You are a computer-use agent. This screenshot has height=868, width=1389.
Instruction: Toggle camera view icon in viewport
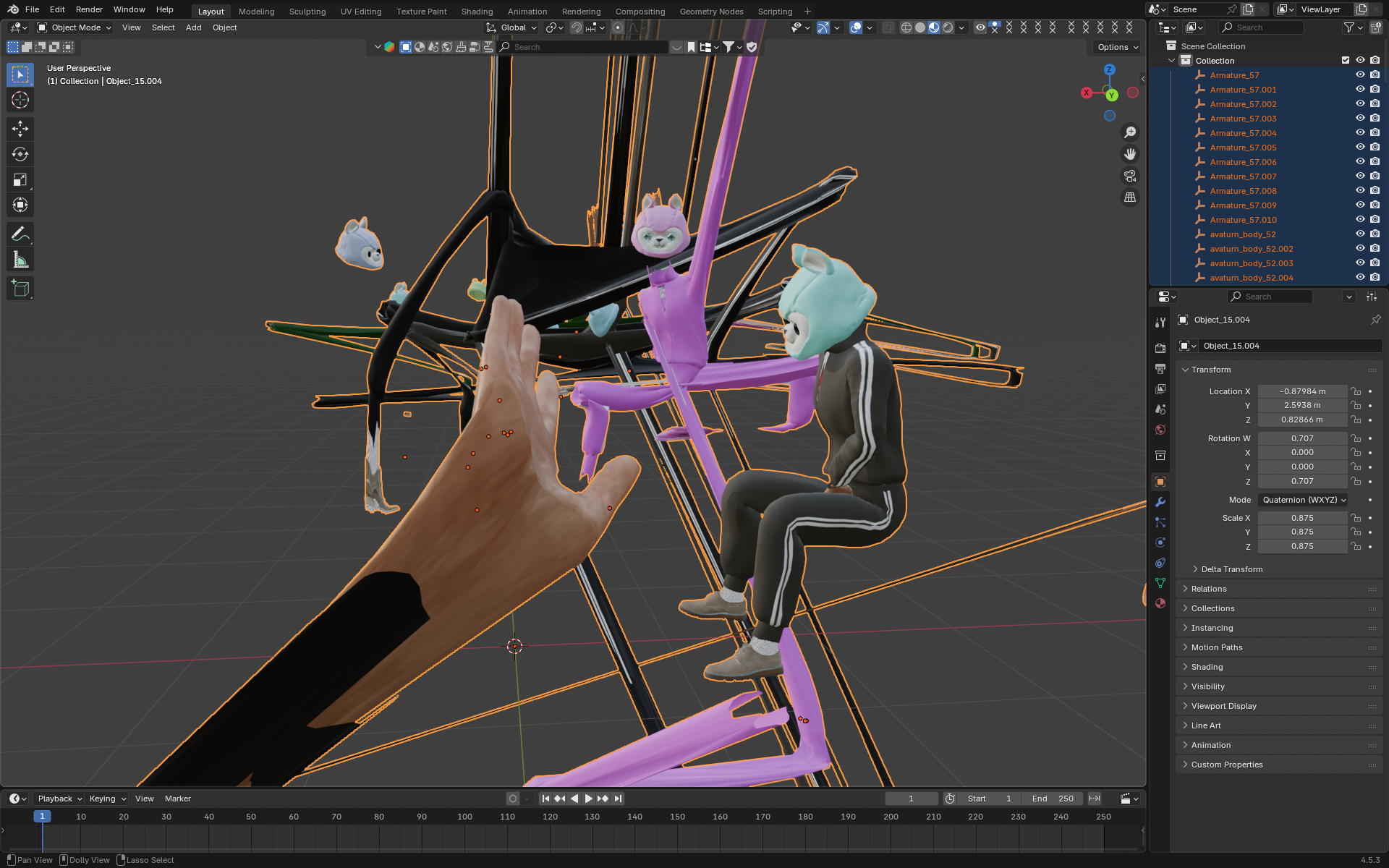coord(1129,176)
